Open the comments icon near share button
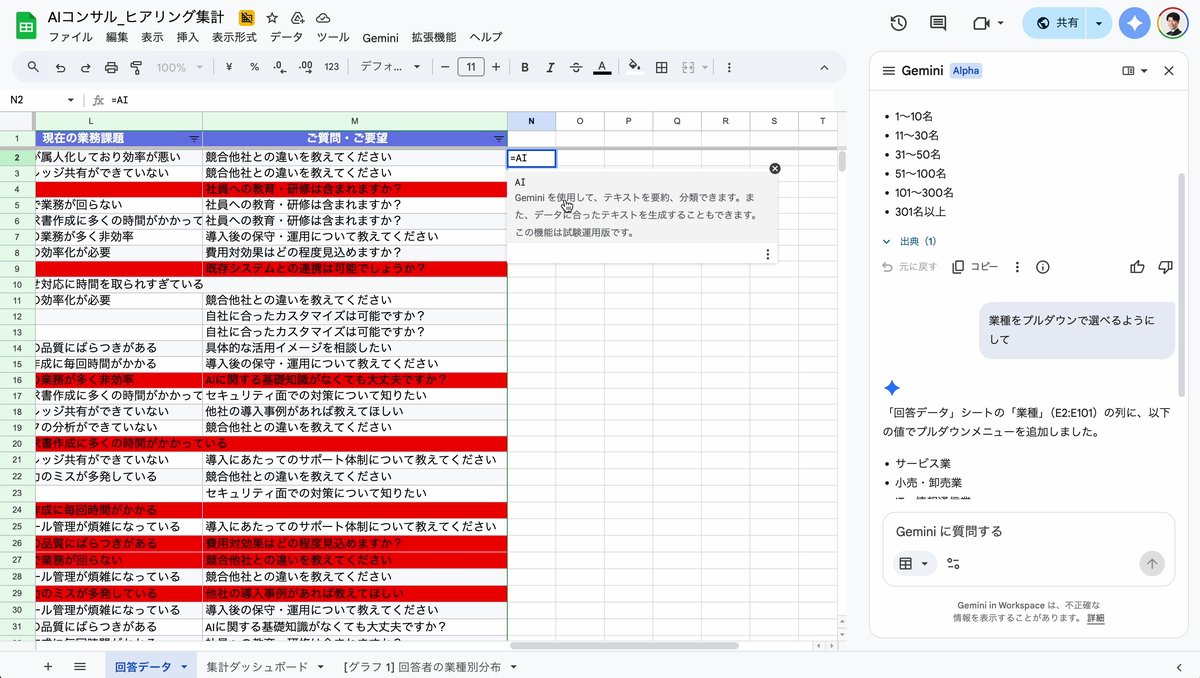1200x678 pixels. [937, 22]
